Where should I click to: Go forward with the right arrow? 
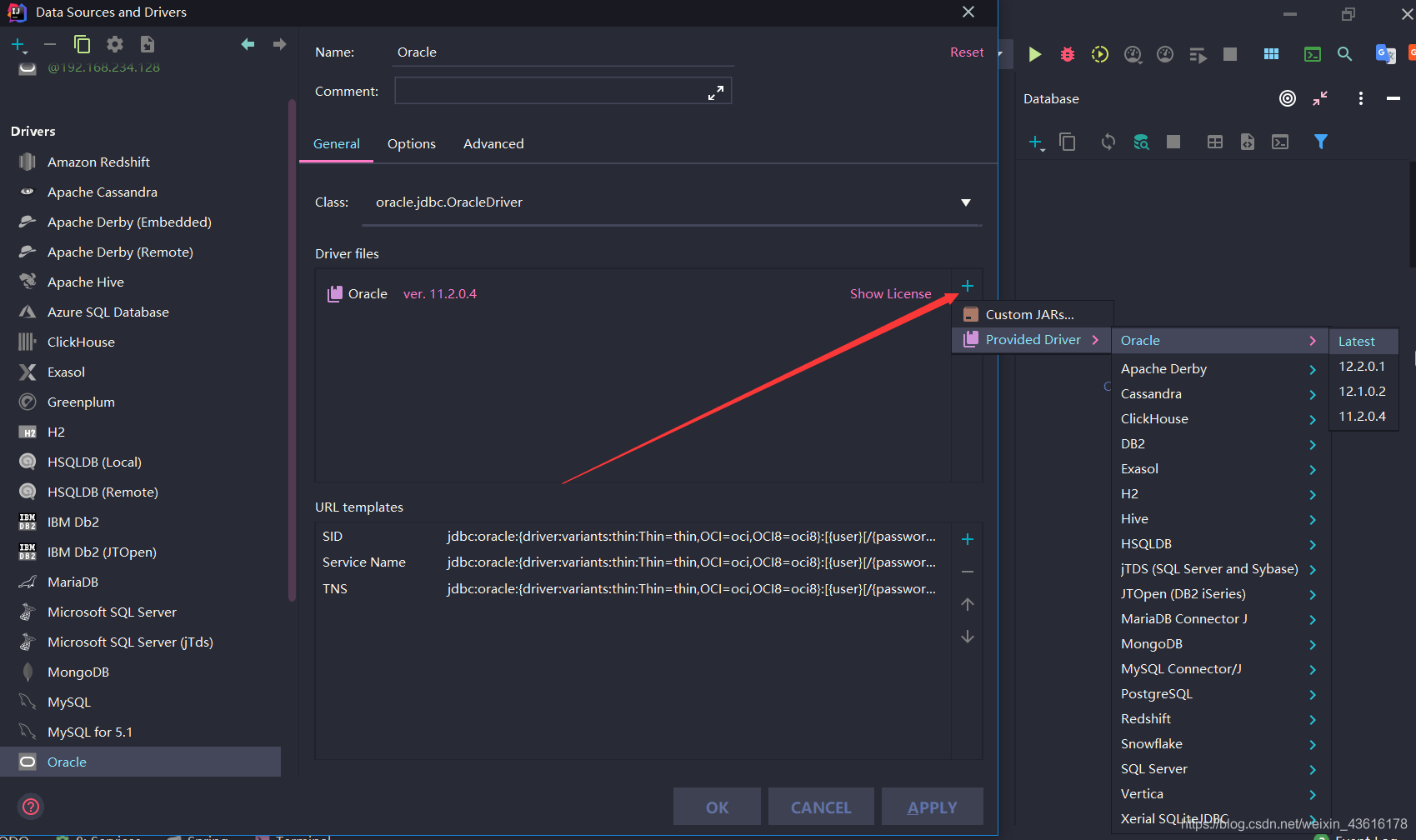[x=279, y=44]
